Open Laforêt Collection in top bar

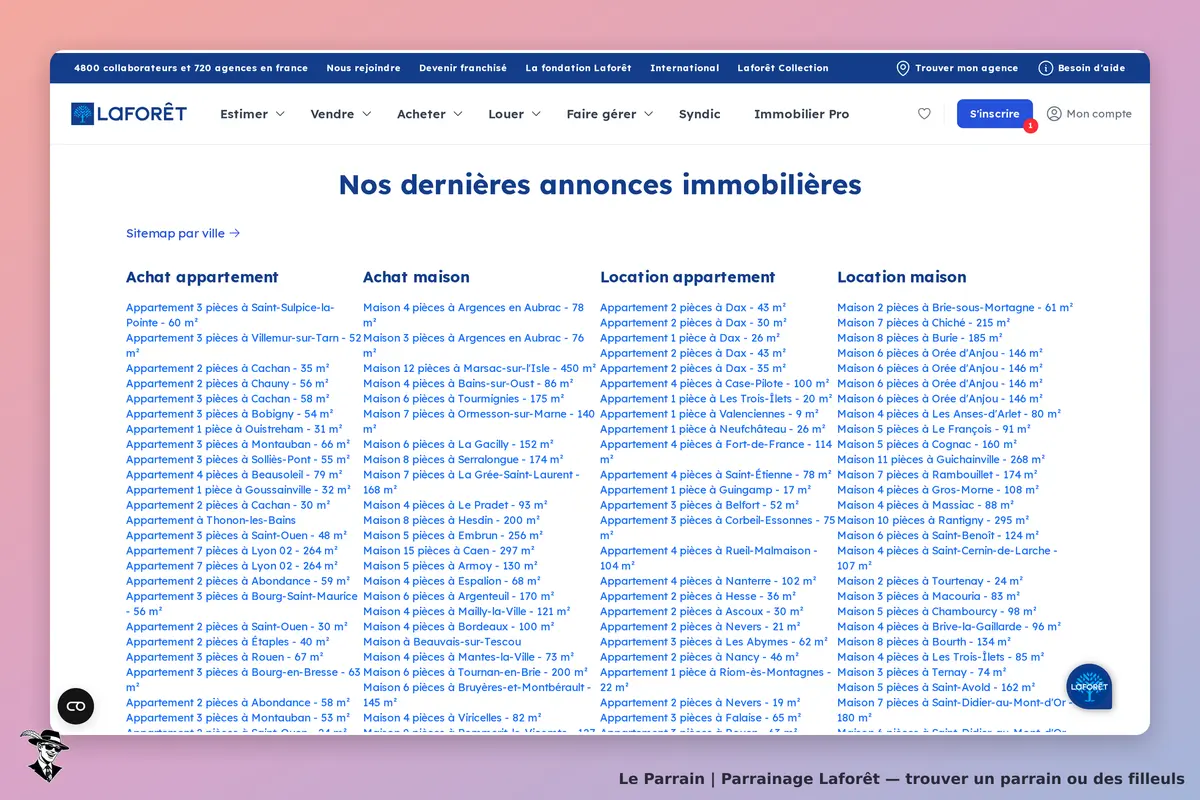783,68
